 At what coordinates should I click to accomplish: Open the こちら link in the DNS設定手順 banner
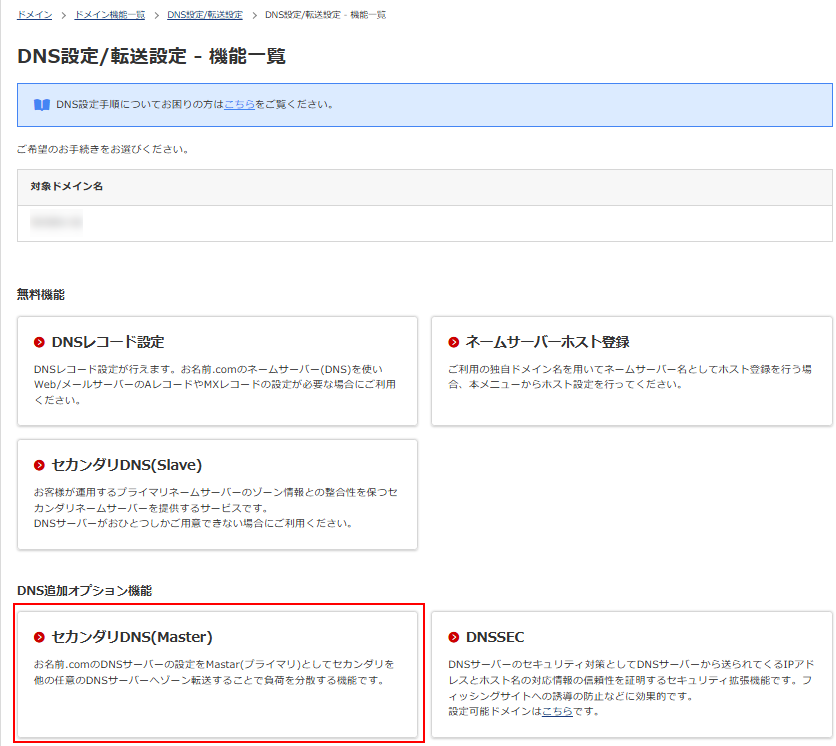239,104
